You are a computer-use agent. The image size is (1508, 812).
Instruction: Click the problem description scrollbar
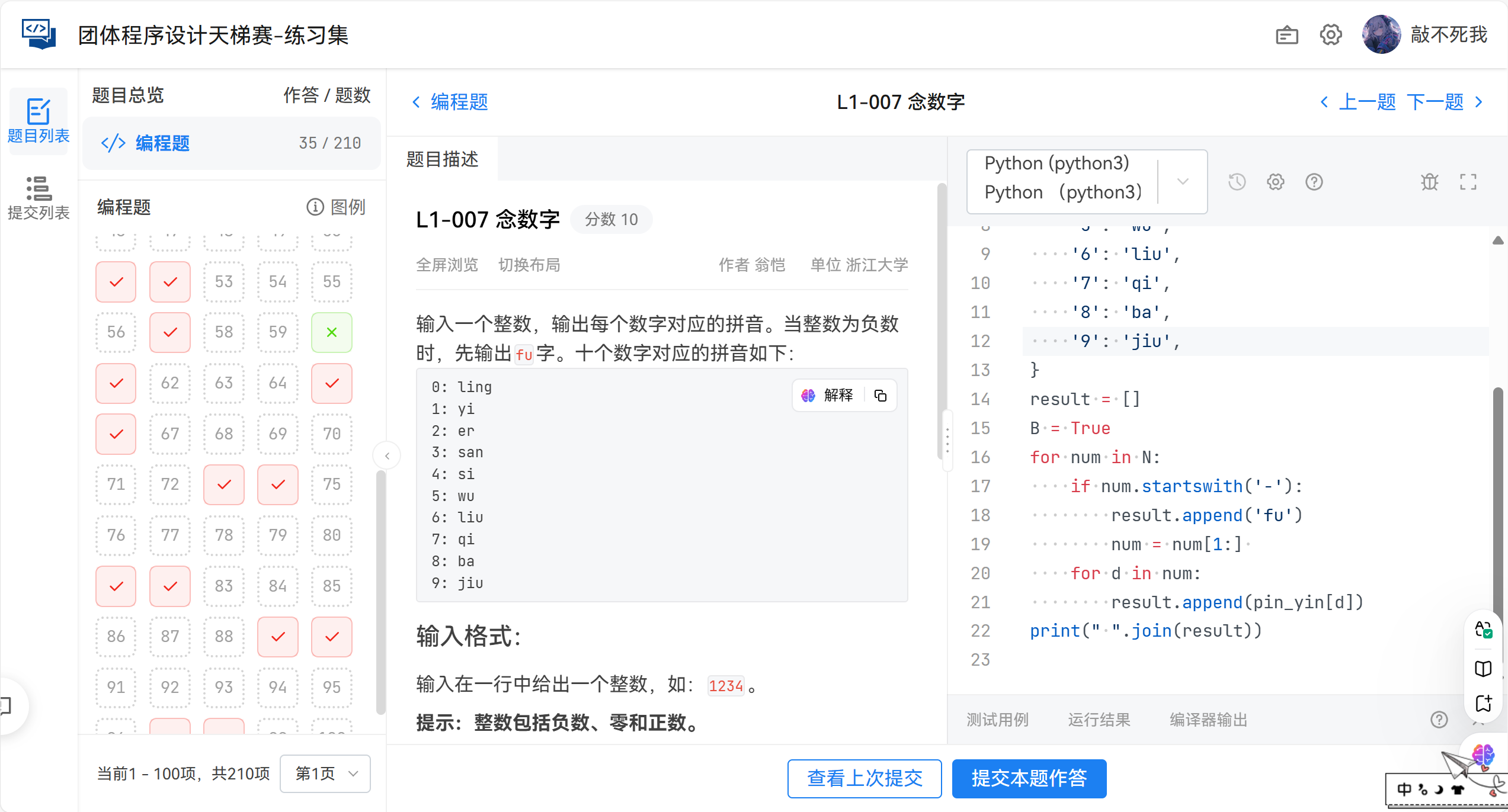pyautogui.click(x=941, y=320)
